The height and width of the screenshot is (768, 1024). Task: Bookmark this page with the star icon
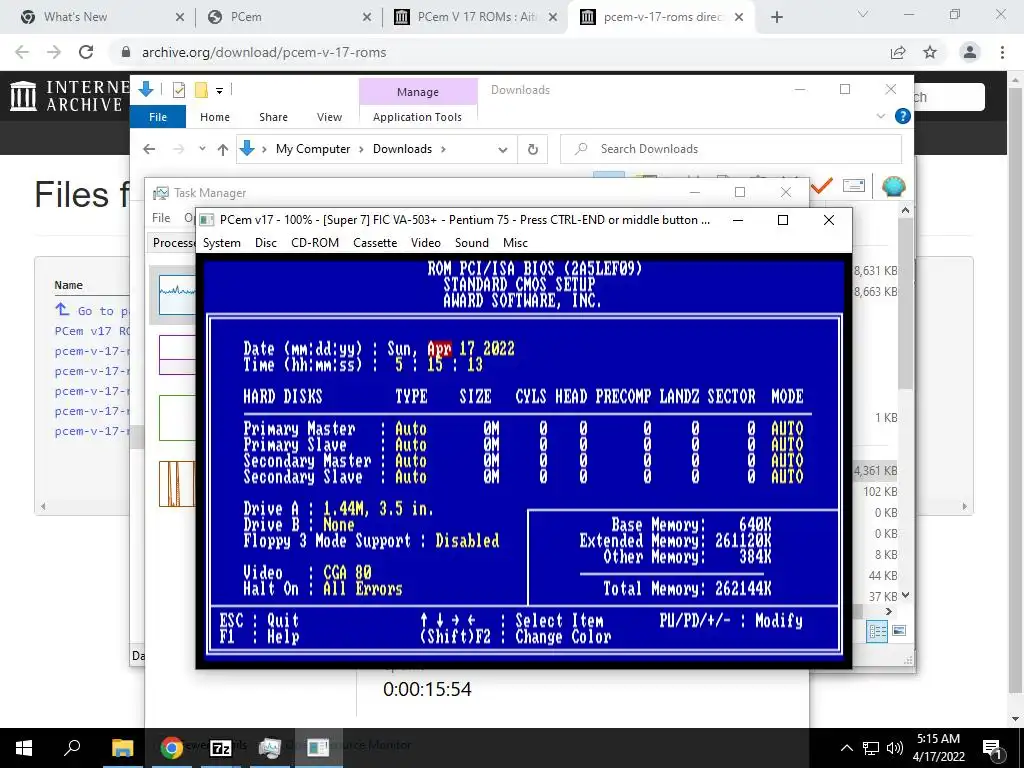930,52
